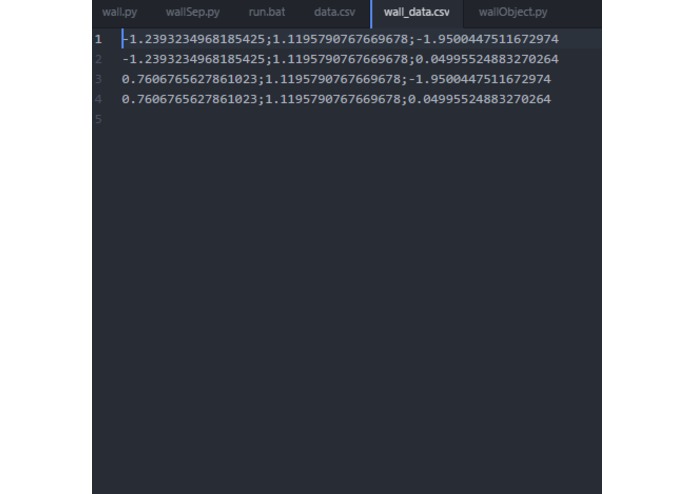
Task: Click line number 1 in gutter
Action: [98, 39]
